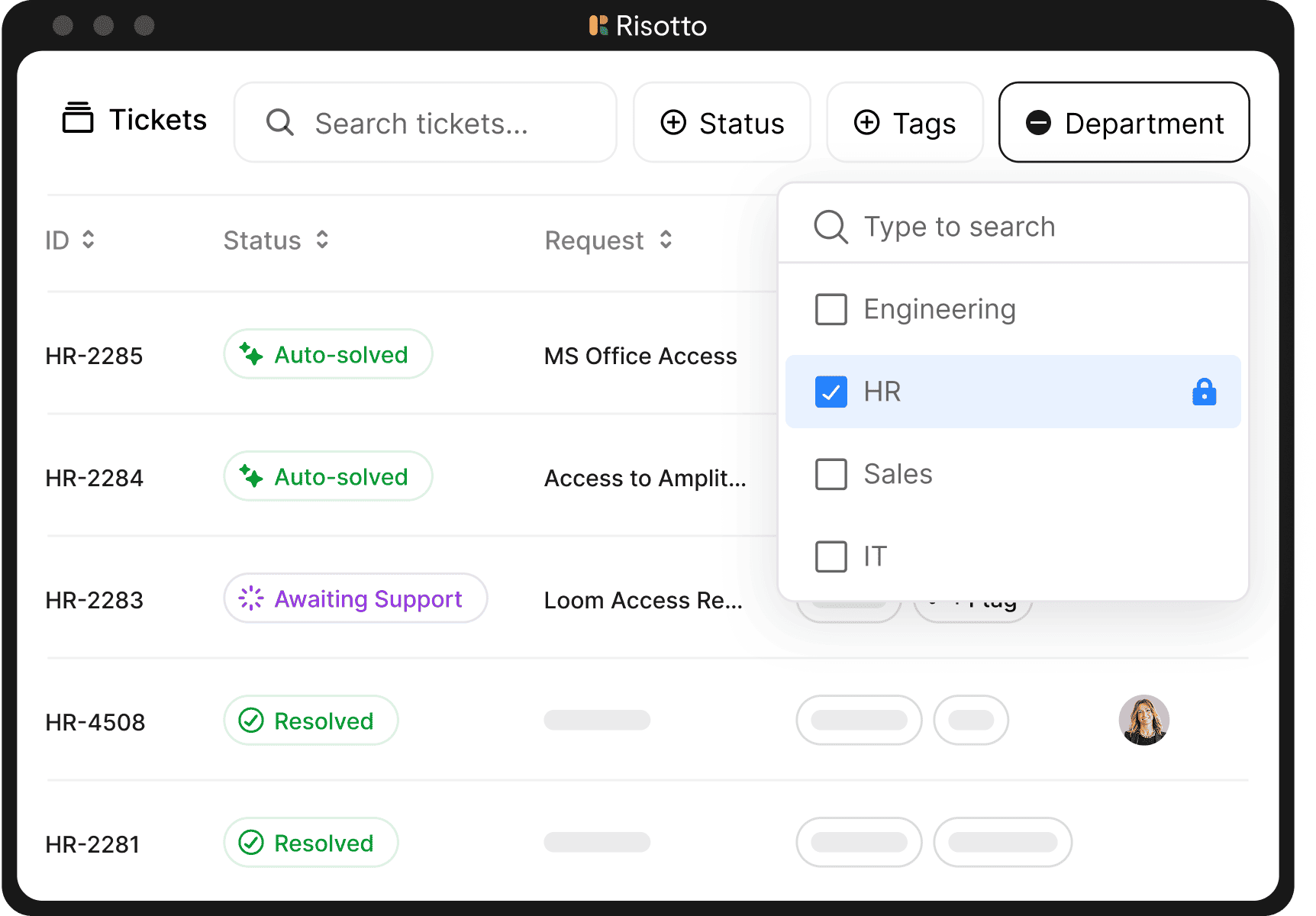Click the sparkle icon in HR-2285's Auto-solved badge
Viewport: 1316px width, 916px height.
pyautogui.click(x=250, y=354)
